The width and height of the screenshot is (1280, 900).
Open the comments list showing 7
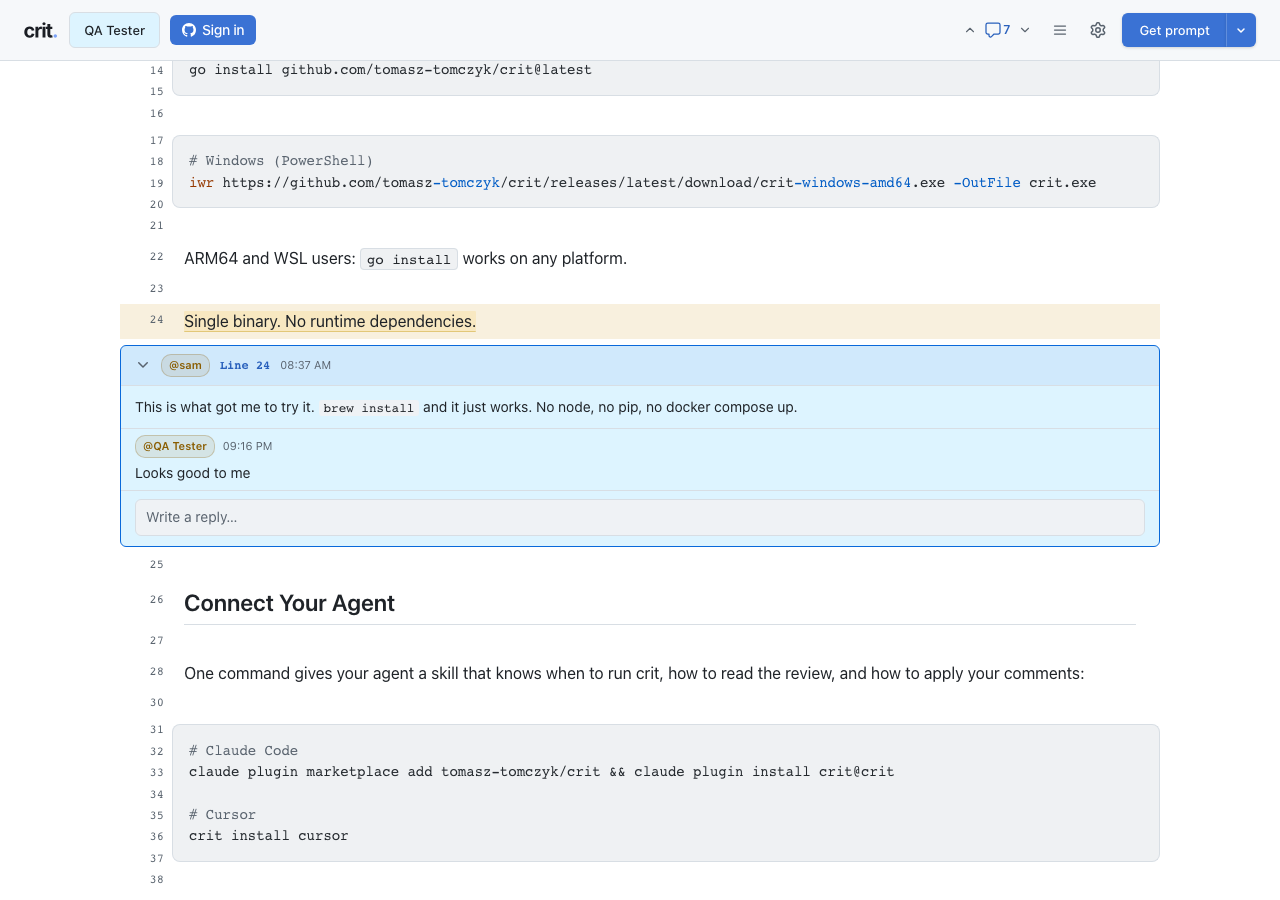point(997,30)
